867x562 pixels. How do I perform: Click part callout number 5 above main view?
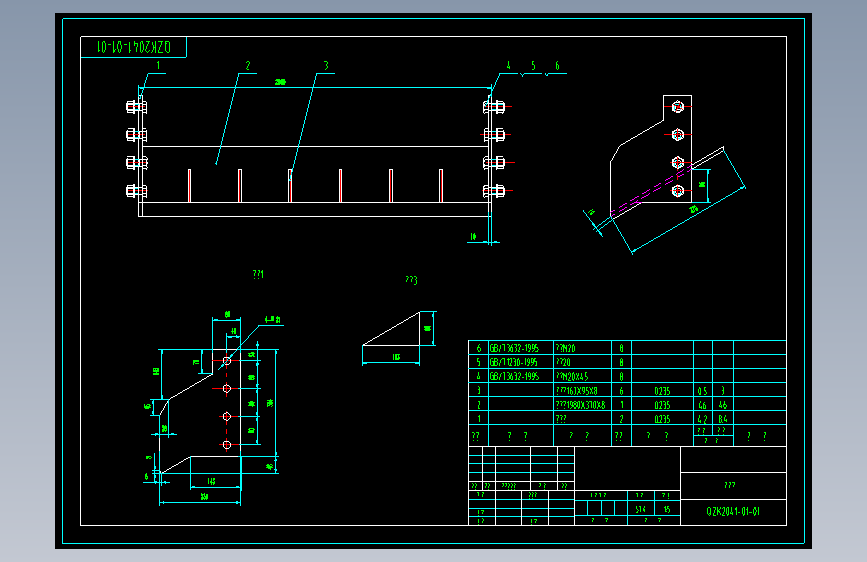click(533, 66)
